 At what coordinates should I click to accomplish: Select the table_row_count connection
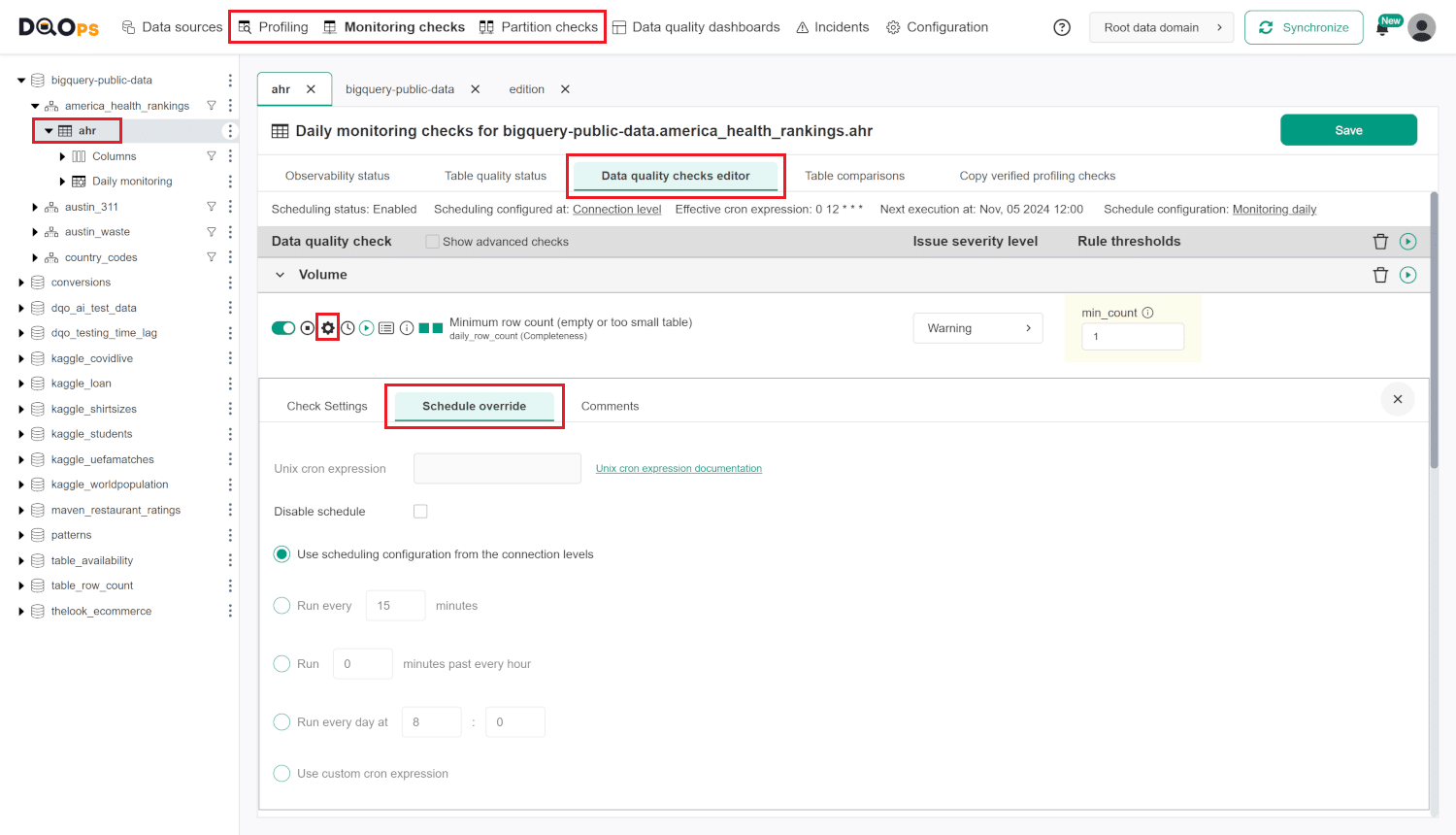pyautogui.click(x=92, y=585)
